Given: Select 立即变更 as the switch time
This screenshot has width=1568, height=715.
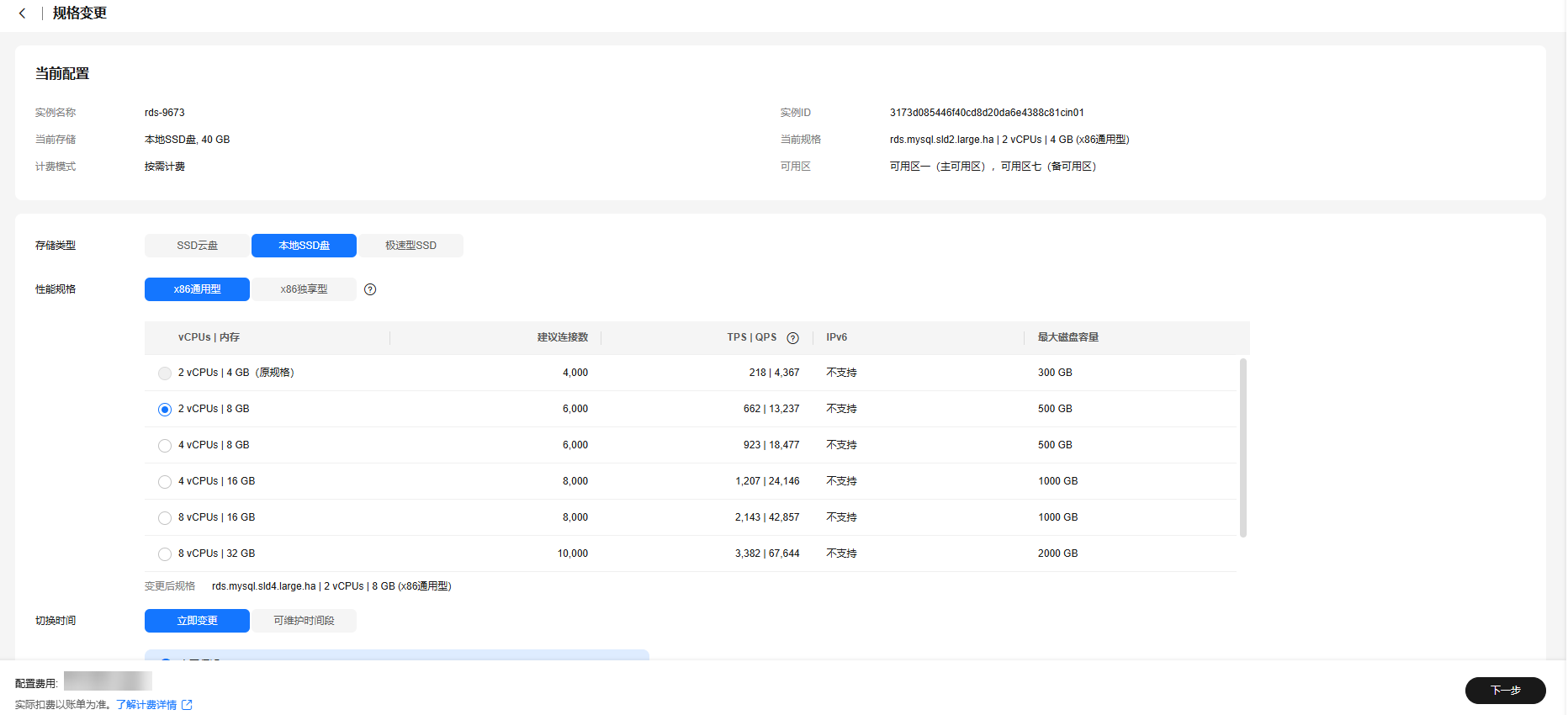Looking at the screenshot, I should click(197, 621).
